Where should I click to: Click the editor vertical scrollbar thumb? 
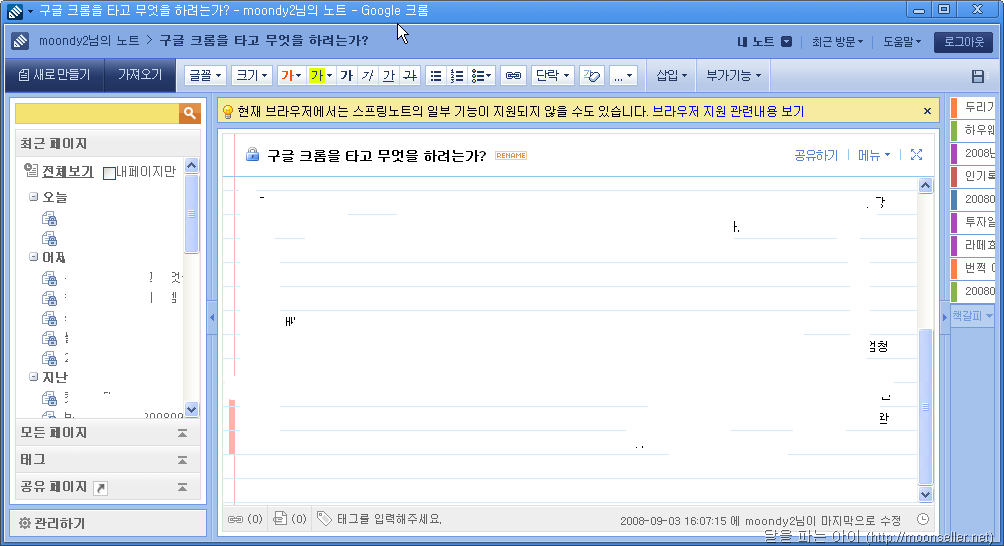tap(925, 406)
